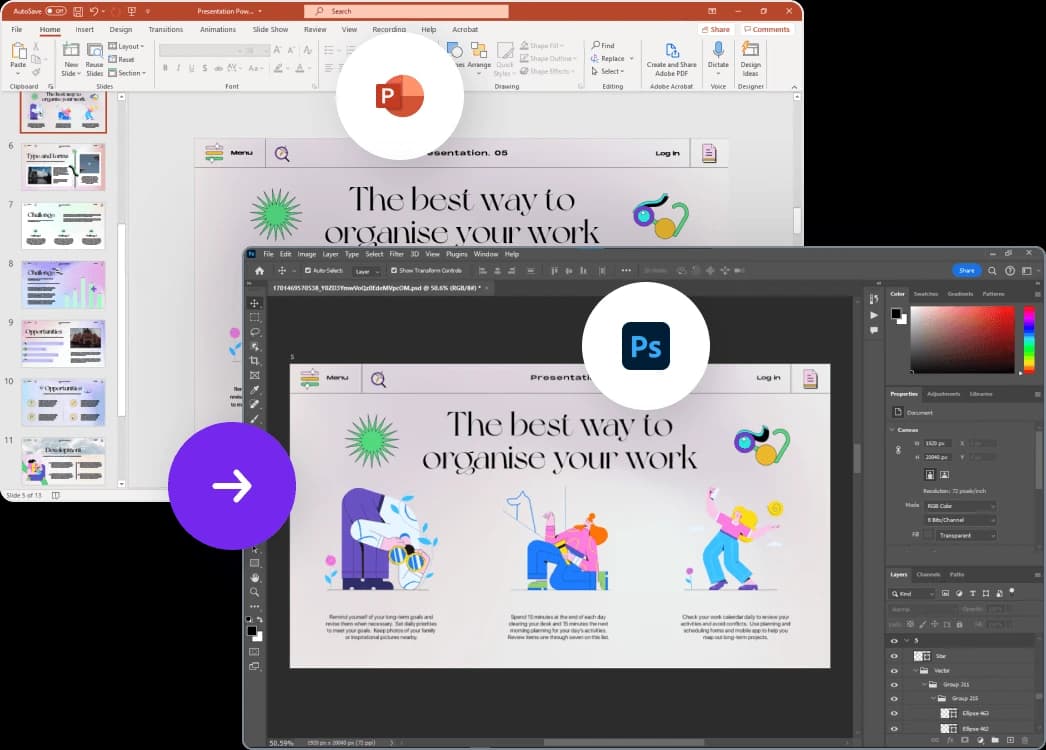Open the History panel icon in Photoshop
1046x750 pixels.
[x=874, y=299]
